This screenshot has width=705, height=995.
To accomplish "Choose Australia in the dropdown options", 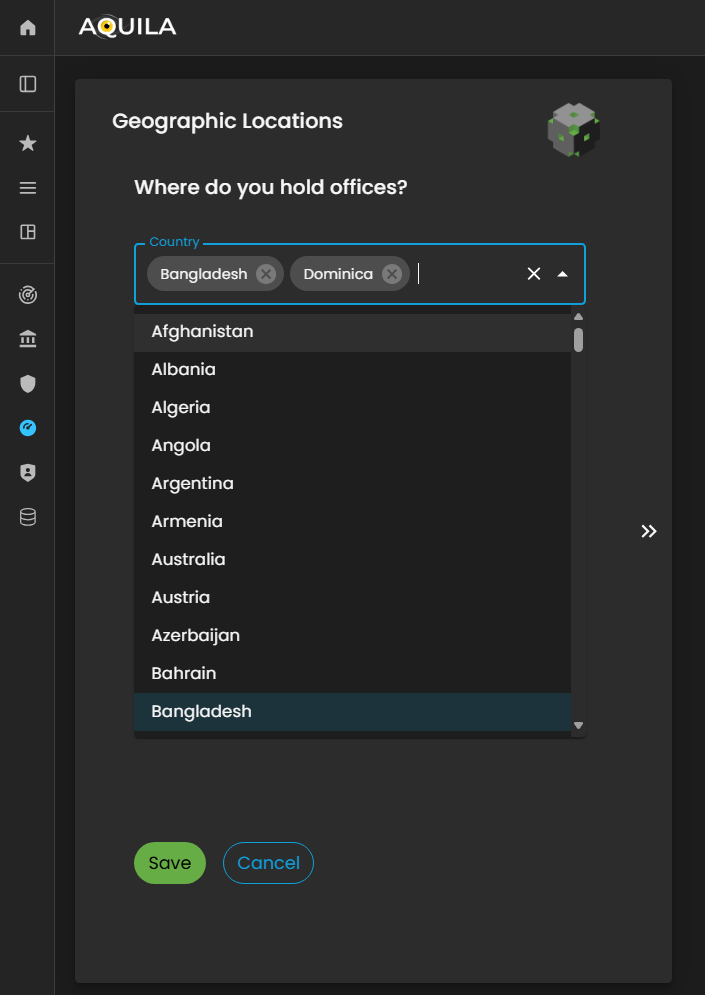I will [x=188, y=559].
